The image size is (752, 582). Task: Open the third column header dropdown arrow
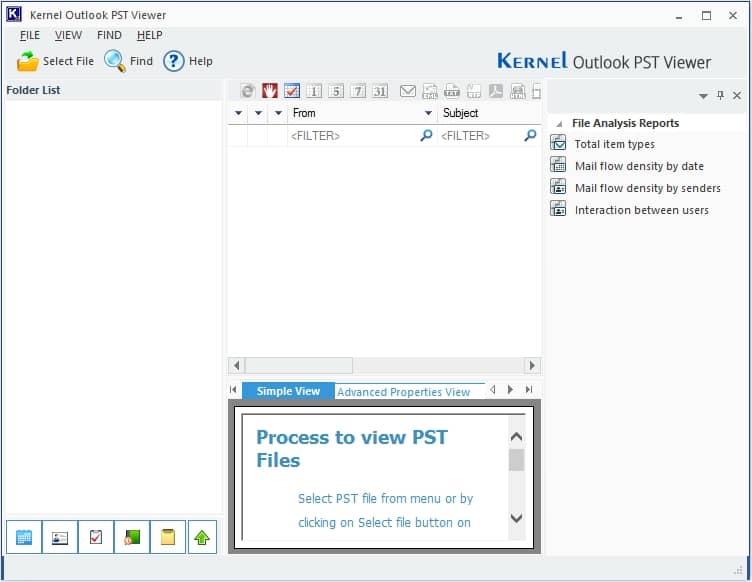coord(278,114)
